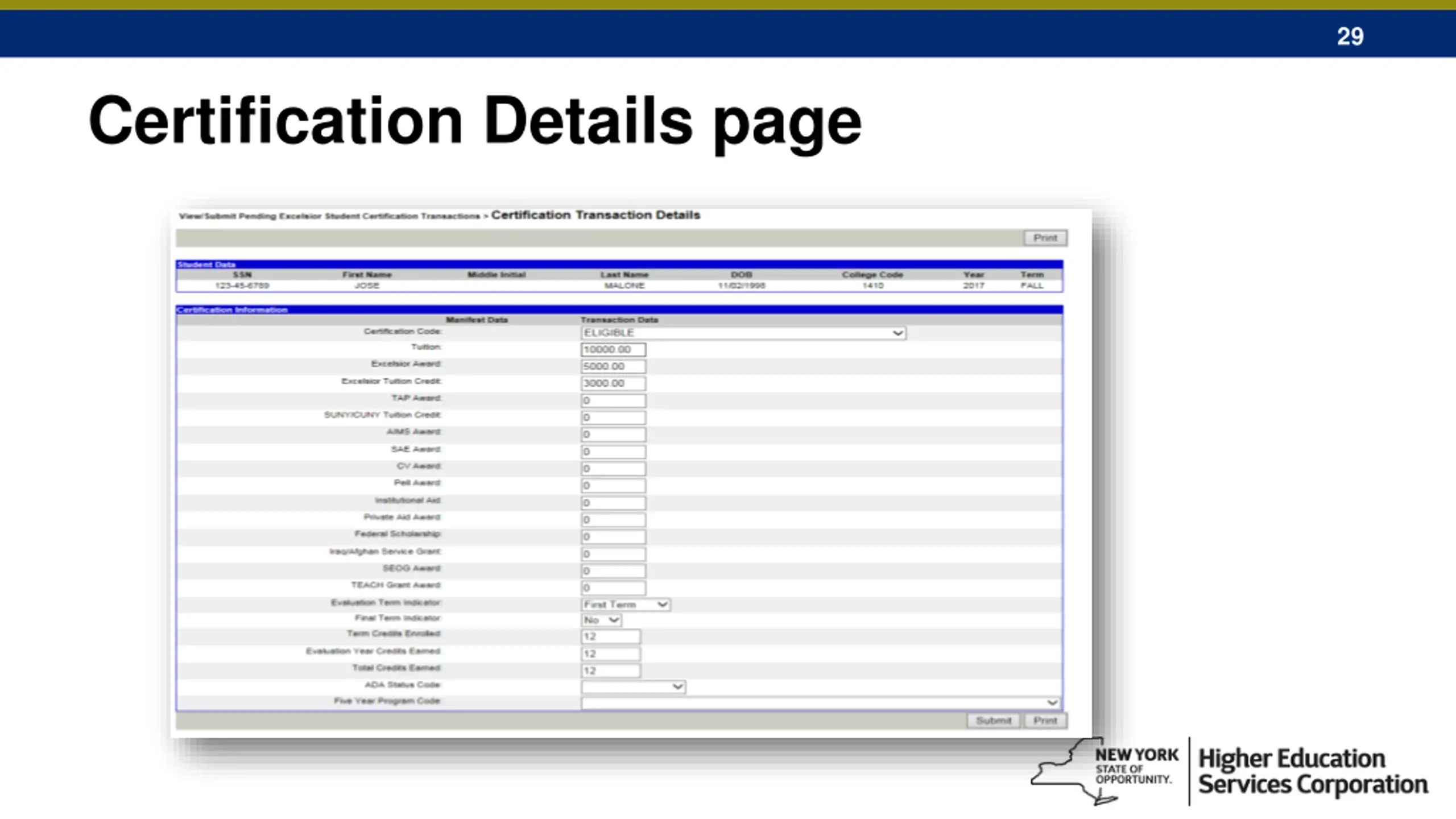This screenshot has width=1456, height=819.
Task: Click the Pell Award input field
Action: [x=613, y=486]
